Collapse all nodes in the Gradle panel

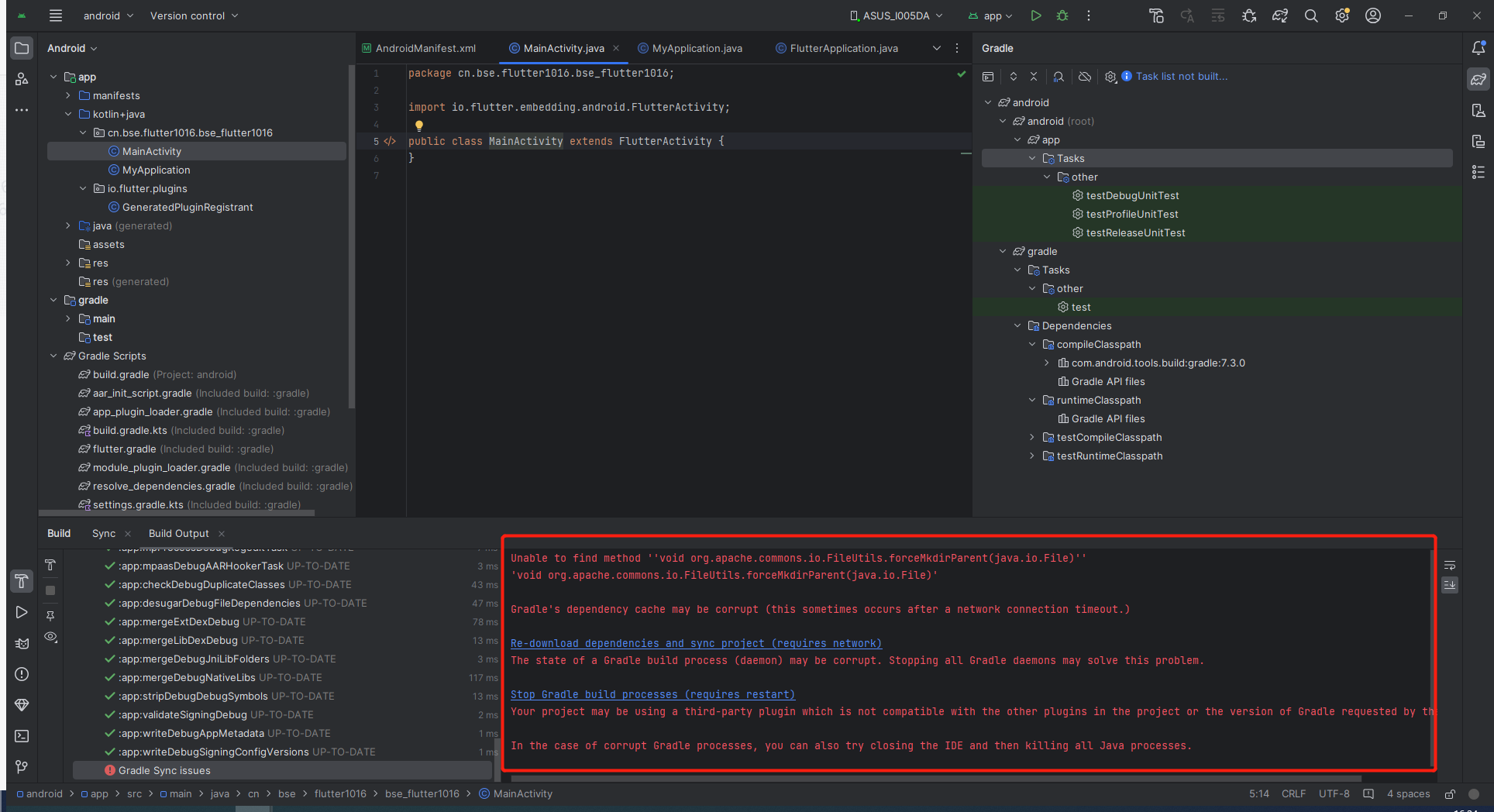coord(1034,77)
